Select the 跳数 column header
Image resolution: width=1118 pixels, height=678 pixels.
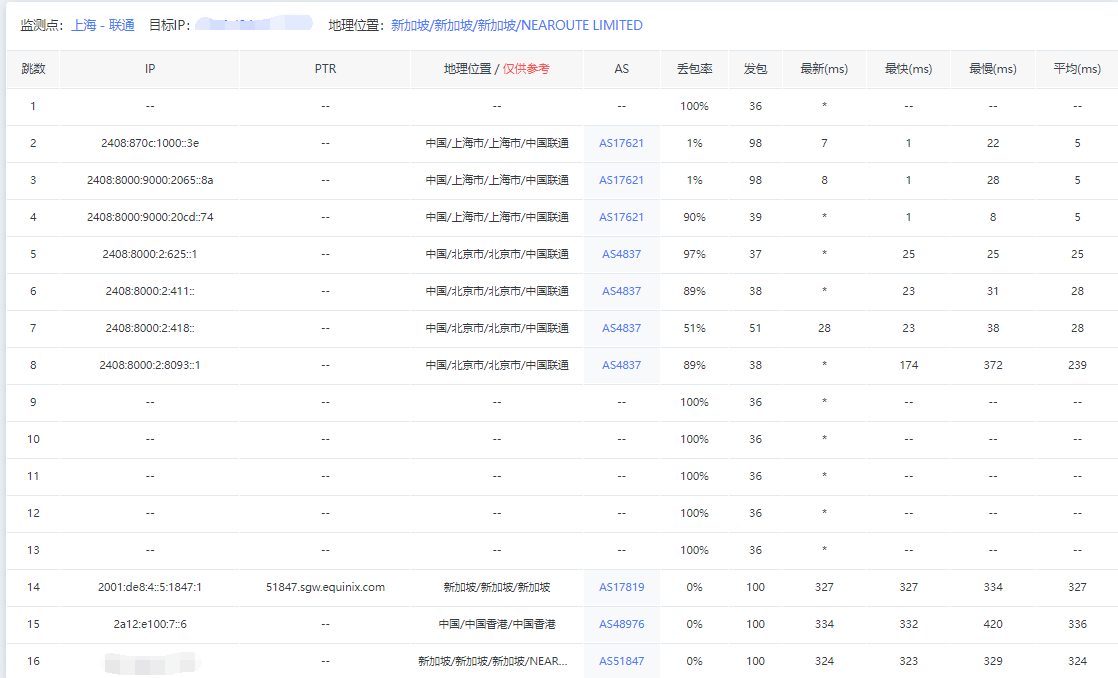pos(34,69)
